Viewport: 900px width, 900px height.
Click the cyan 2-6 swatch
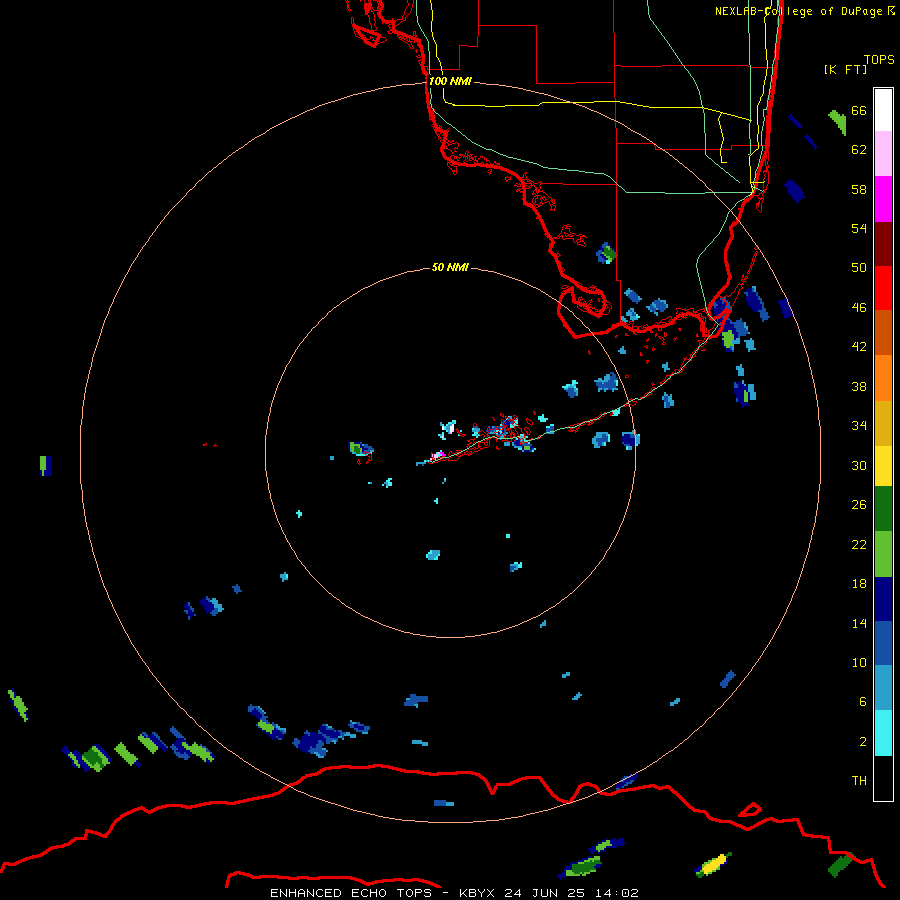pyautogui.click(x=883, y=733)
